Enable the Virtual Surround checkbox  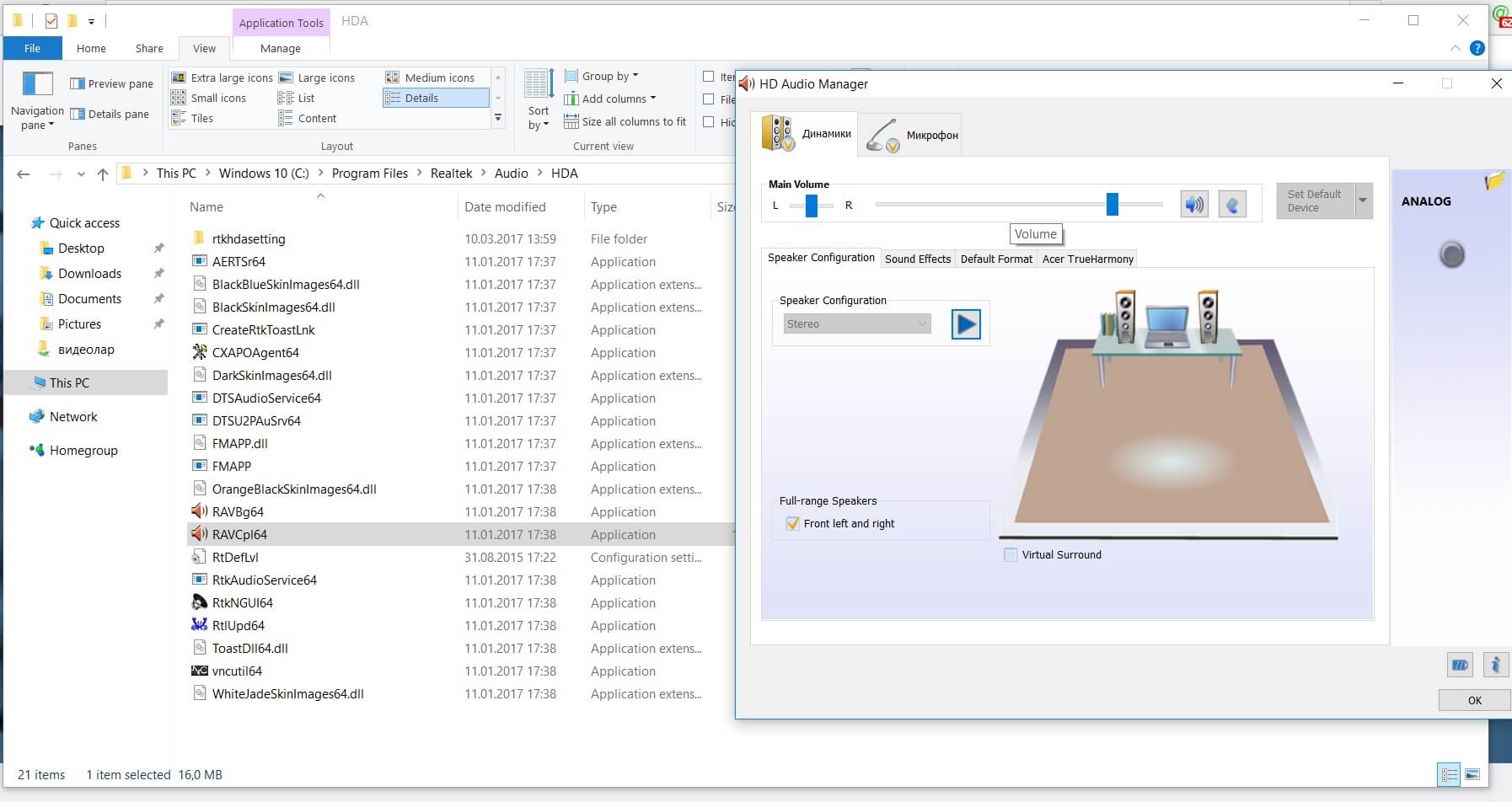point(1011,555)
